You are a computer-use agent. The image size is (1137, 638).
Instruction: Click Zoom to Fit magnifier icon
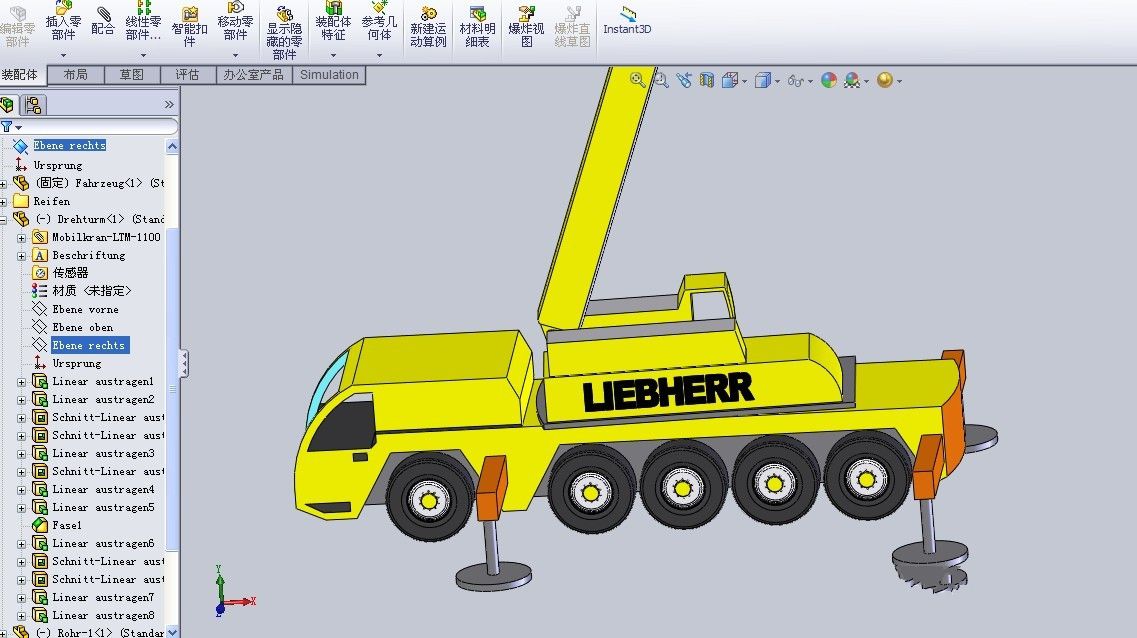[637, 80]
